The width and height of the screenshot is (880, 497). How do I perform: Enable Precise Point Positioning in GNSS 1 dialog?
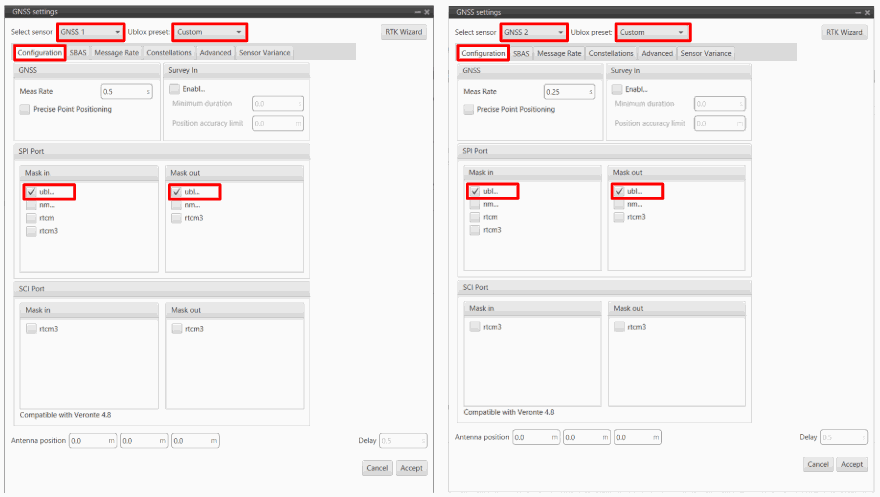25,109
